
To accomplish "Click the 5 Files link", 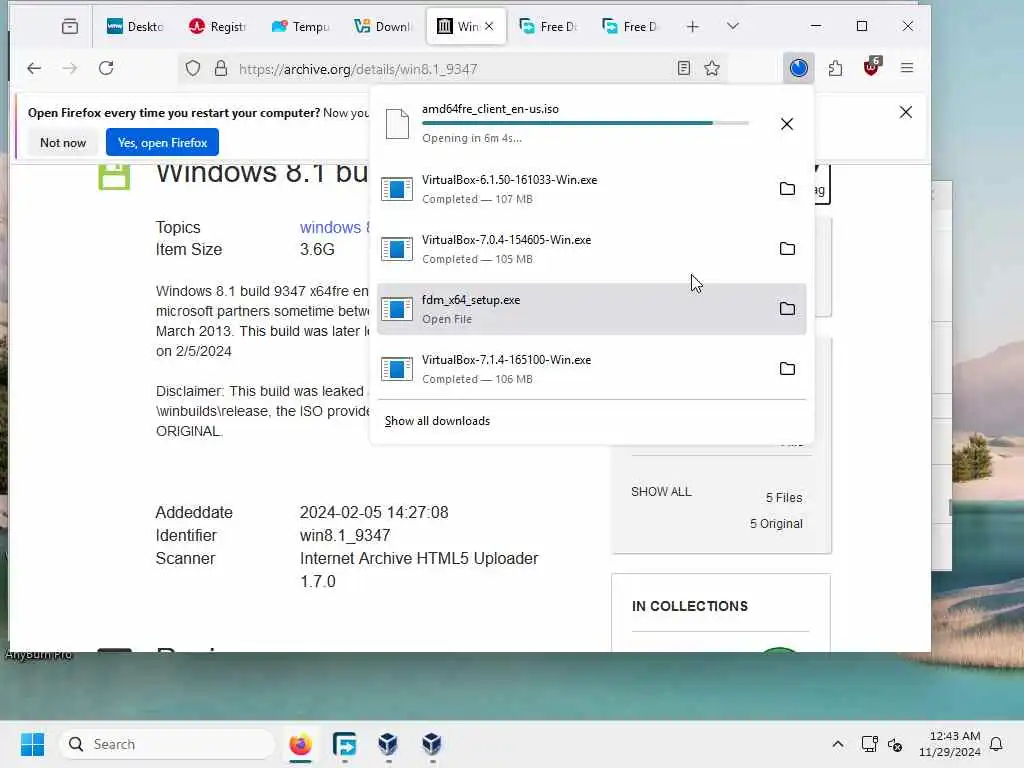I will [784, 498].
